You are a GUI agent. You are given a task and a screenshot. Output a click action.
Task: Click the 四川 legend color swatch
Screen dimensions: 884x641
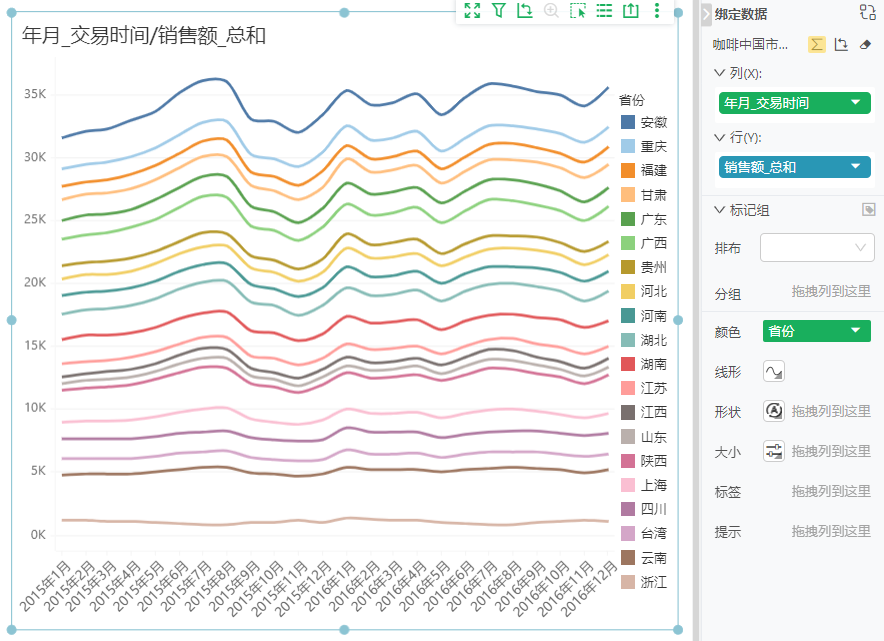628,509
